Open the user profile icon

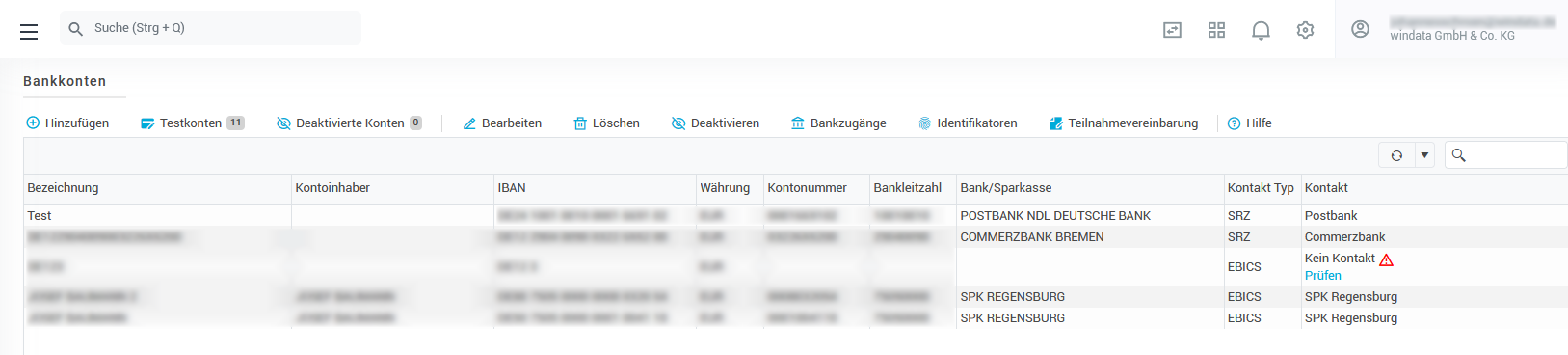[x=1360, y=29]
